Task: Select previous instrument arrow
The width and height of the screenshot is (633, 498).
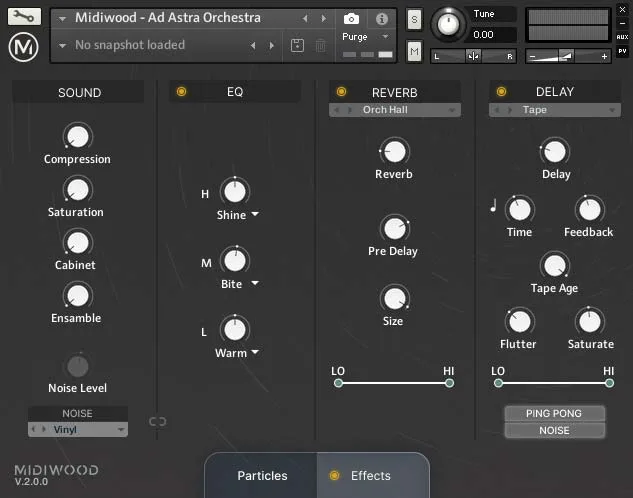Action: (305, 18)
